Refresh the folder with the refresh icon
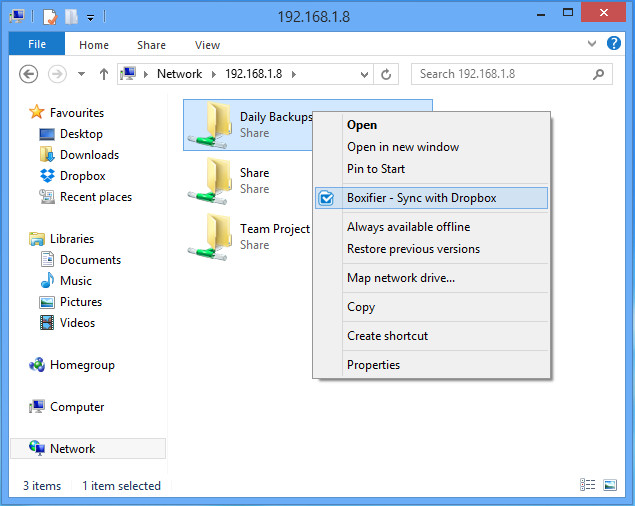This screenshot has width=635, height=506. (x=386, y=74)
